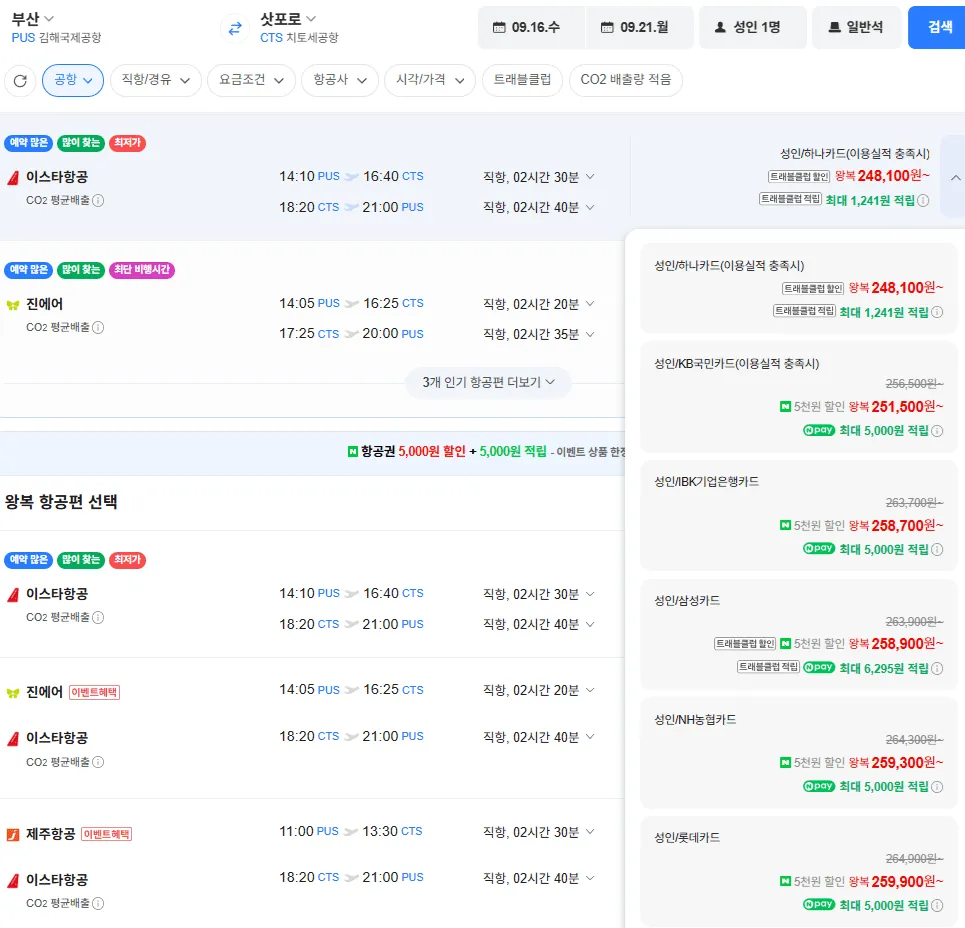Select 삼성카드 258,900원 fare
The height and width of the screenshot is (928, 965).
[799, 634]
